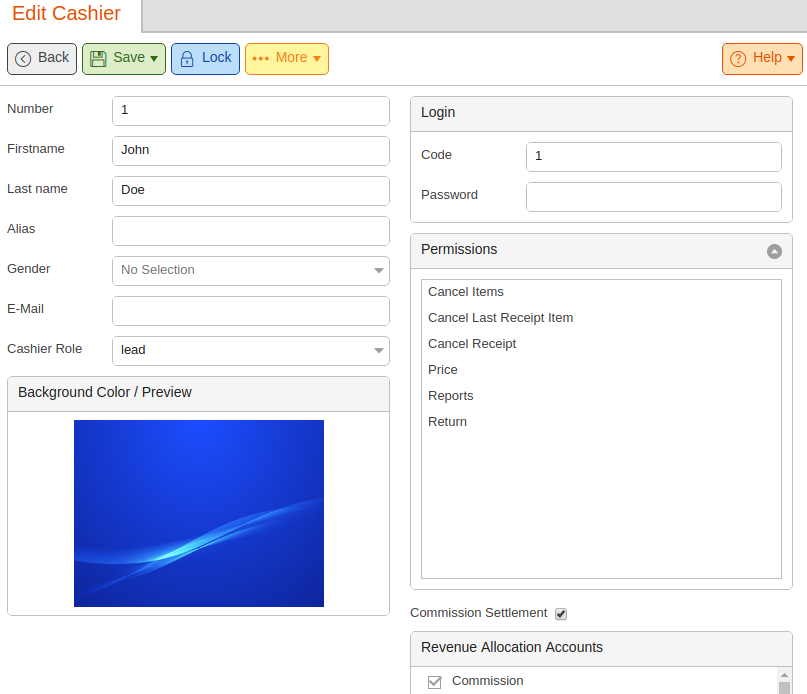Click the question mark help icon
807x694 pixels.
click(738, 59)
